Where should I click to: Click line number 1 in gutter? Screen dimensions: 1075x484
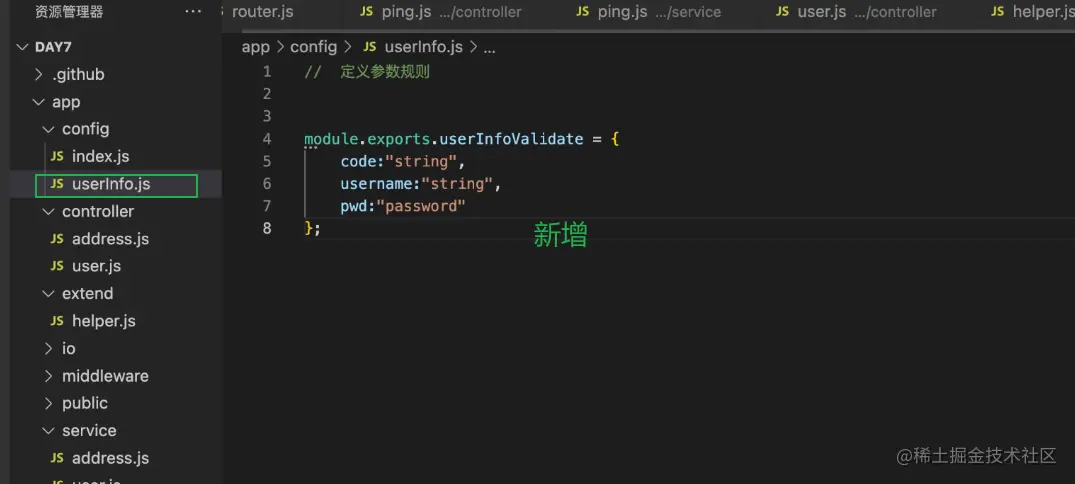coord(267,71)
